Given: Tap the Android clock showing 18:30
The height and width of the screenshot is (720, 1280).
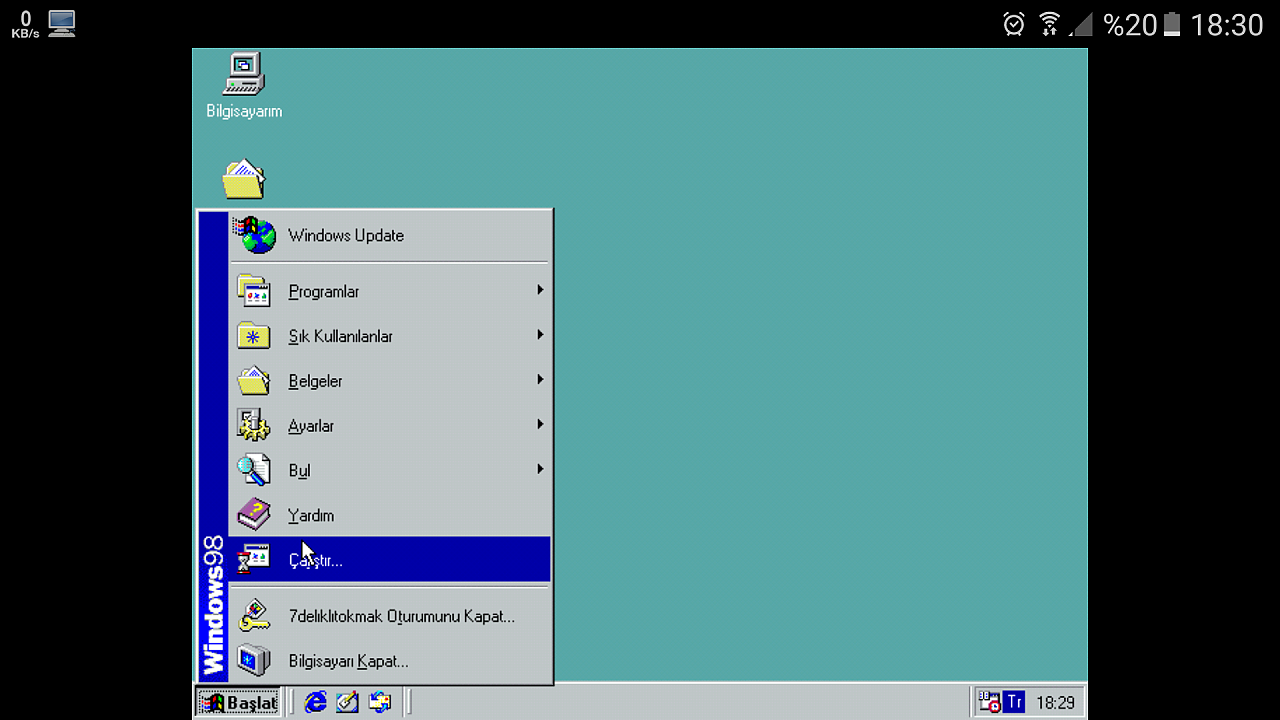Looking at the screenshot, I should pyautogui.click(x=1227, y=25).
